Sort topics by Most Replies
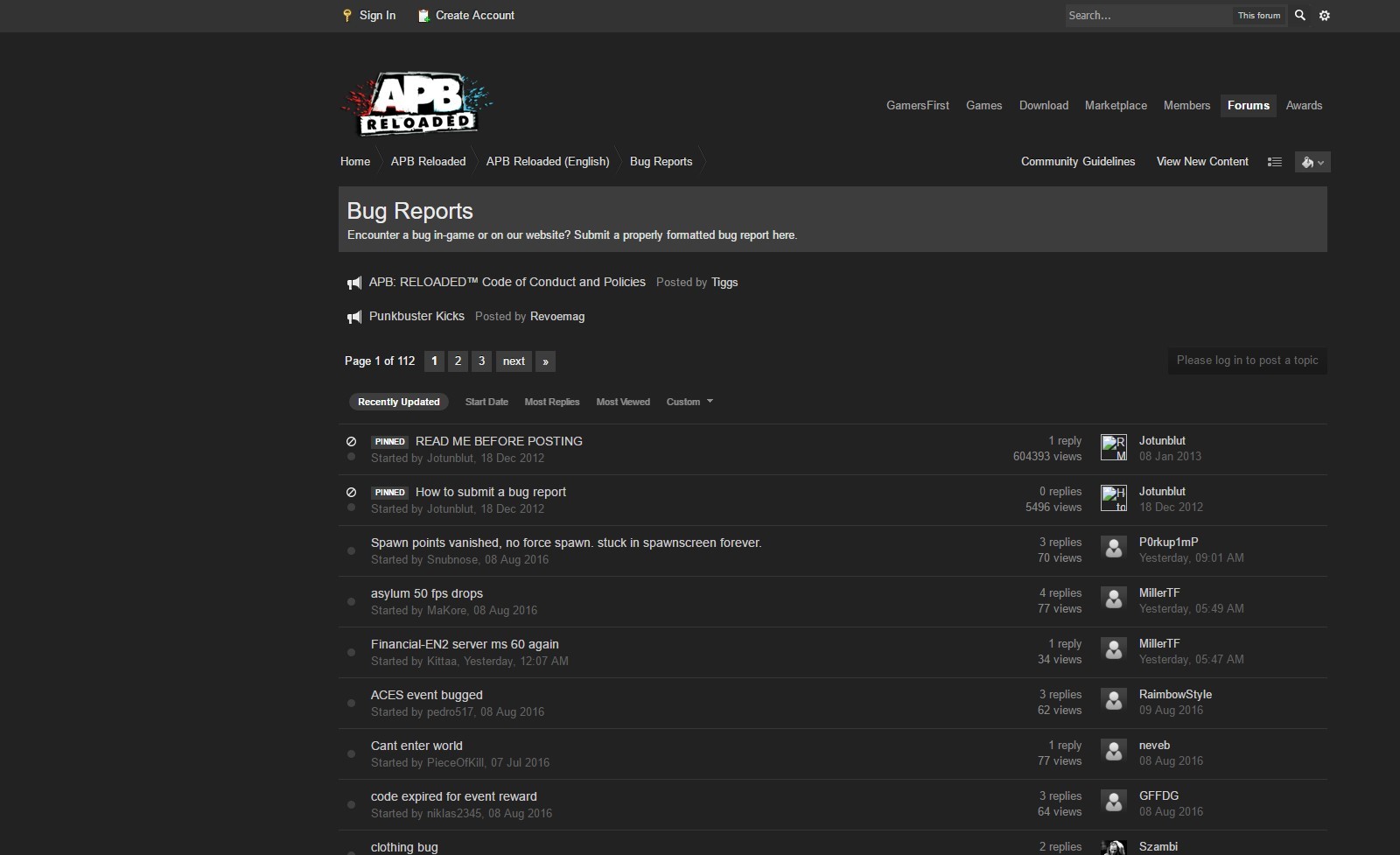This screenshot has width=1400, height=855. (x=552, y=402)
